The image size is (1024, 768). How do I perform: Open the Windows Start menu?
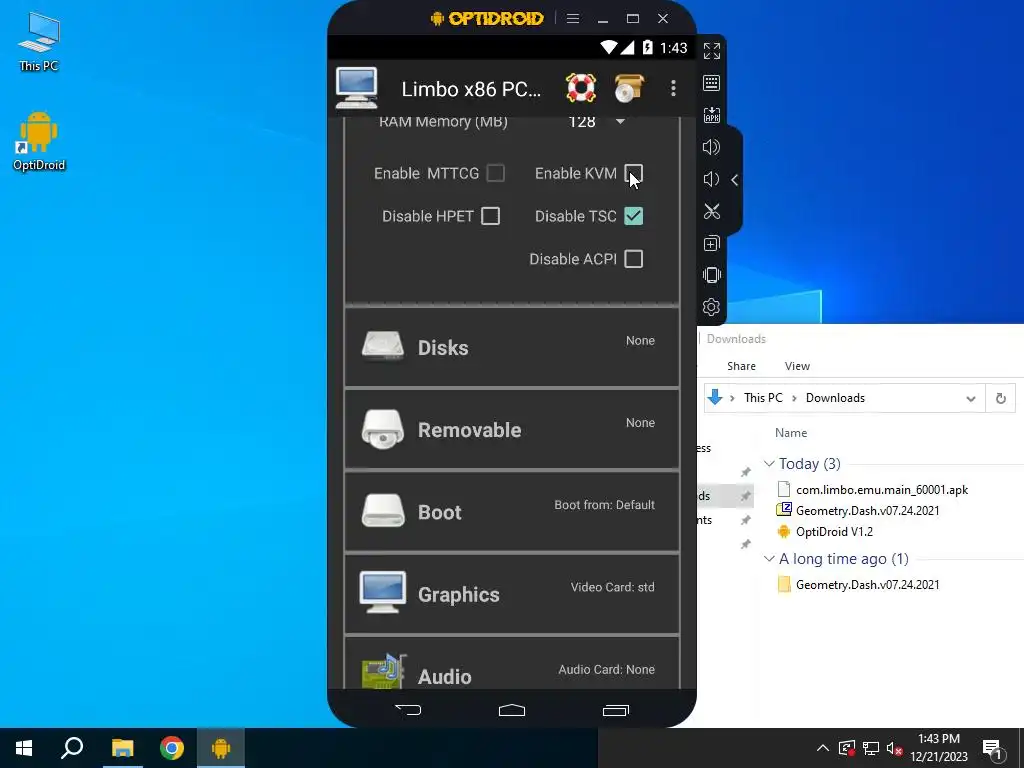coord(24,748)
